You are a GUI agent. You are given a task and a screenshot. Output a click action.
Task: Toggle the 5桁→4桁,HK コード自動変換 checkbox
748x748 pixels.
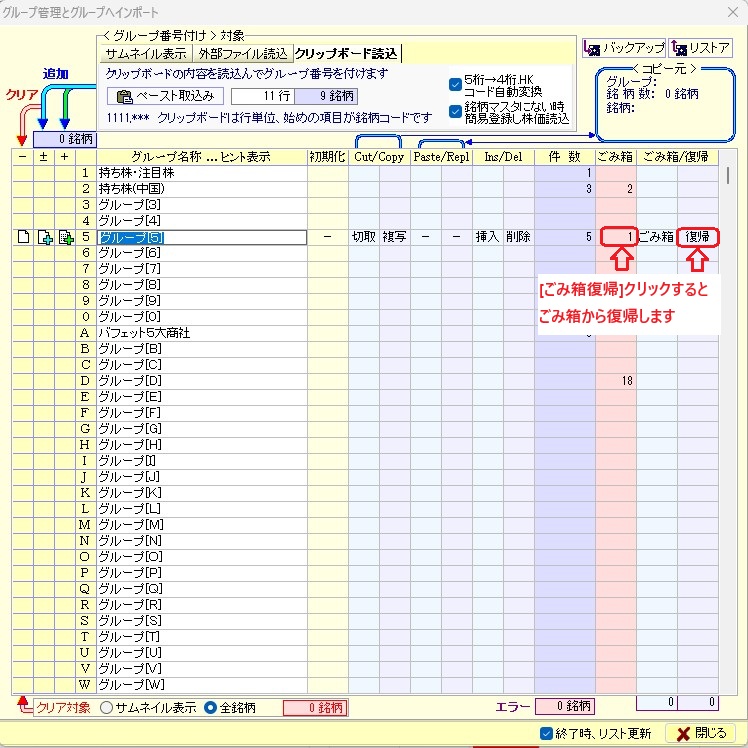pyautogui.click(x=456, y=85)
